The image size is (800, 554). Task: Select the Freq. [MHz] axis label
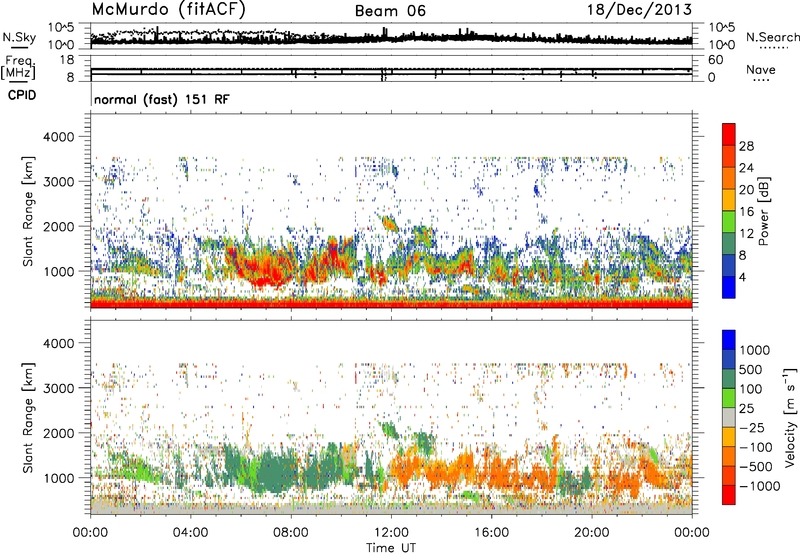(18, 67)
